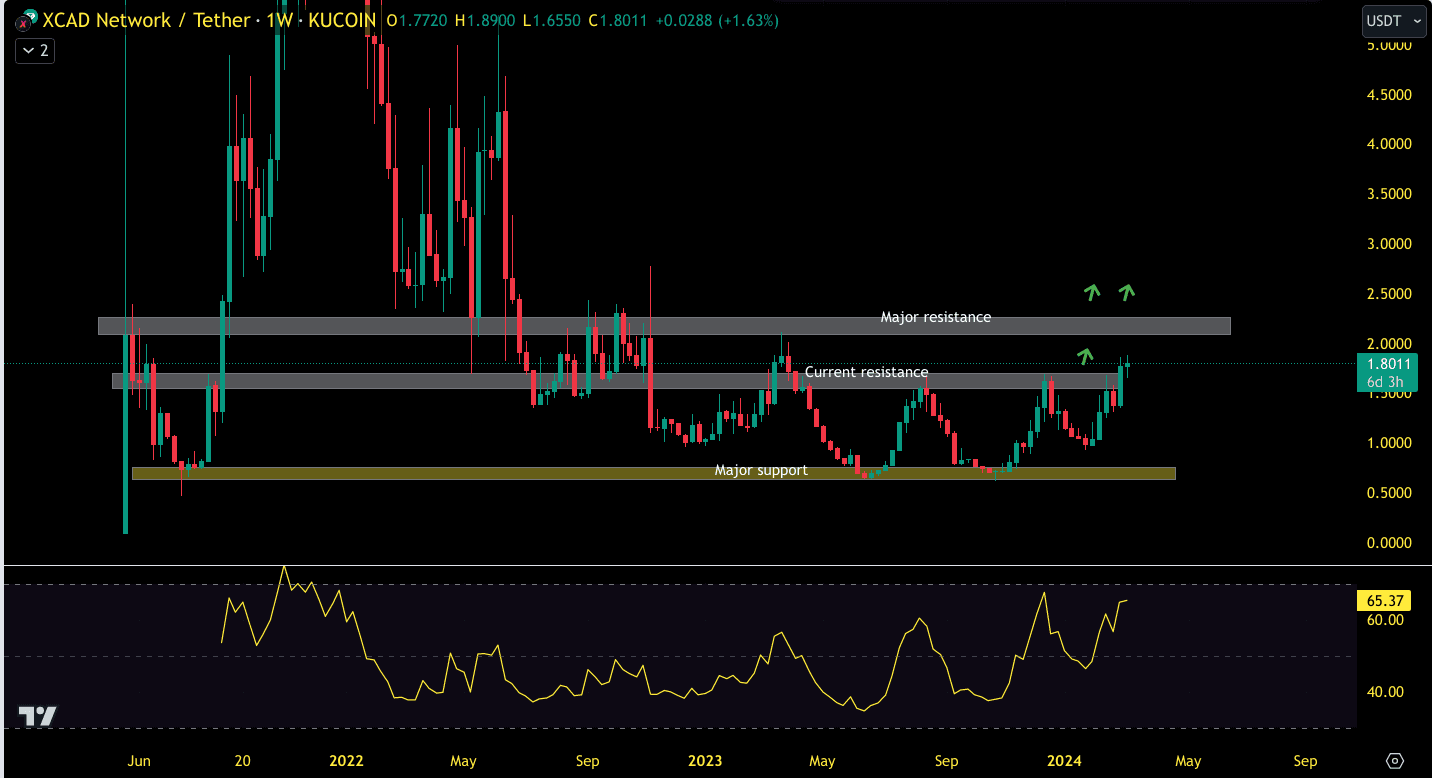Click the 1.0000 price axis label

point(1391,443)
